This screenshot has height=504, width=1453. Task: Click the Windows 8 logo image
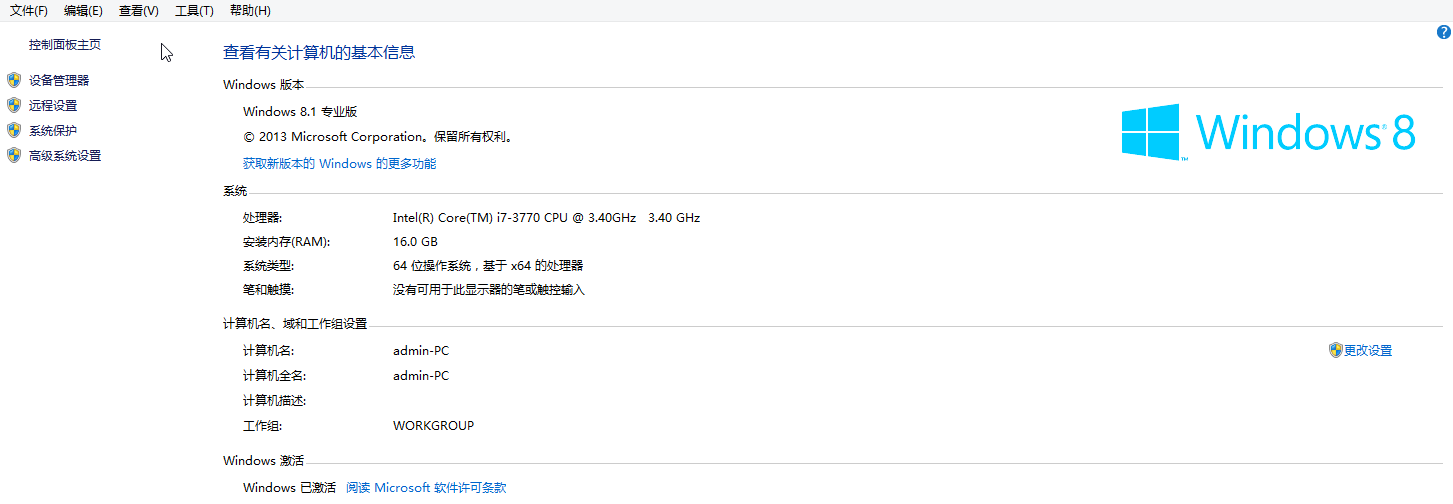[1268, 132]
